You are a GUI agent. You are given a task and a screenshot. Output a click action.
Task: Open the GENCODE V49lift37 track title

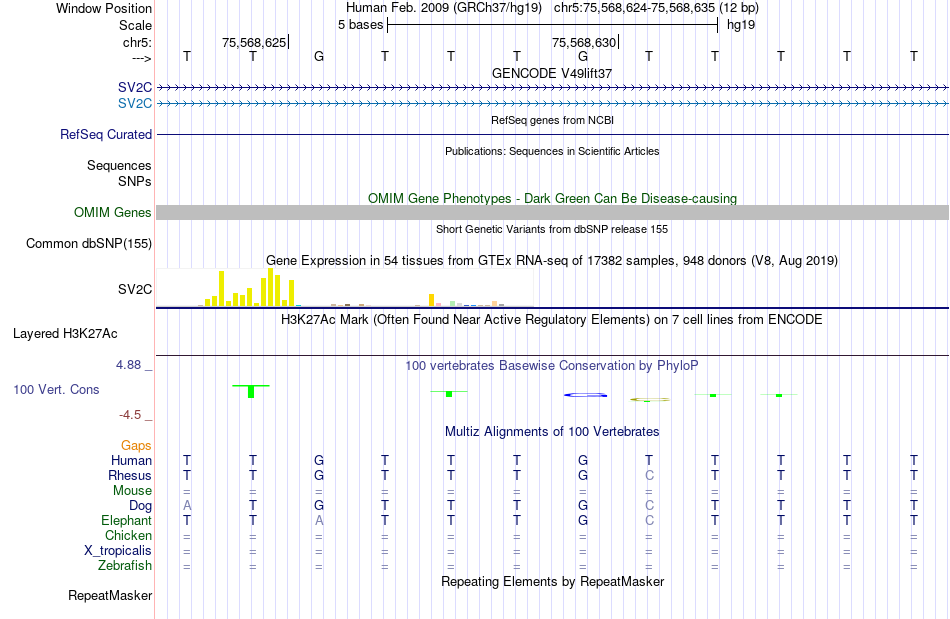[552, 73]
